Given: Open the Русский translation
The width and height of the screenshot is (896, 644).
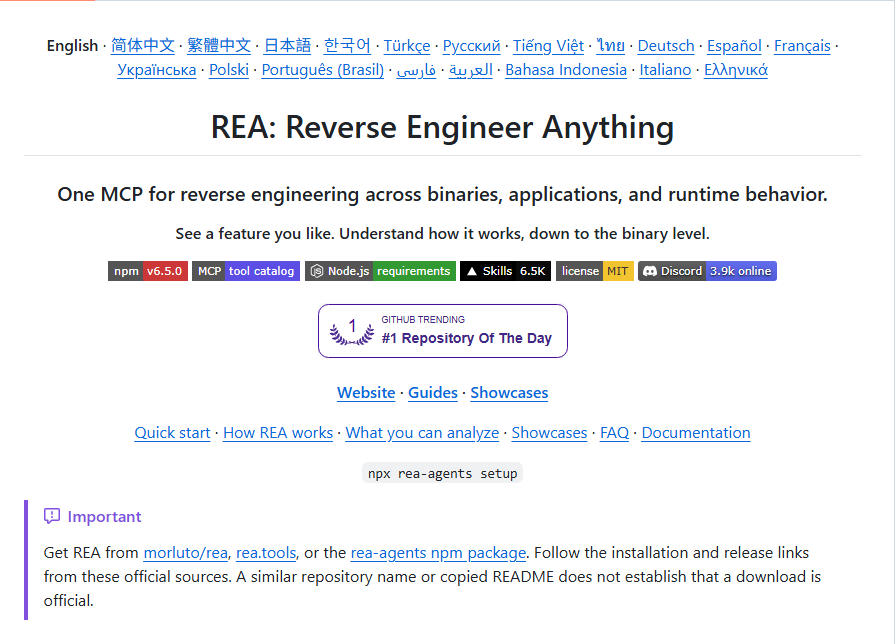Looking at the screenshot, I should [471, 46].
